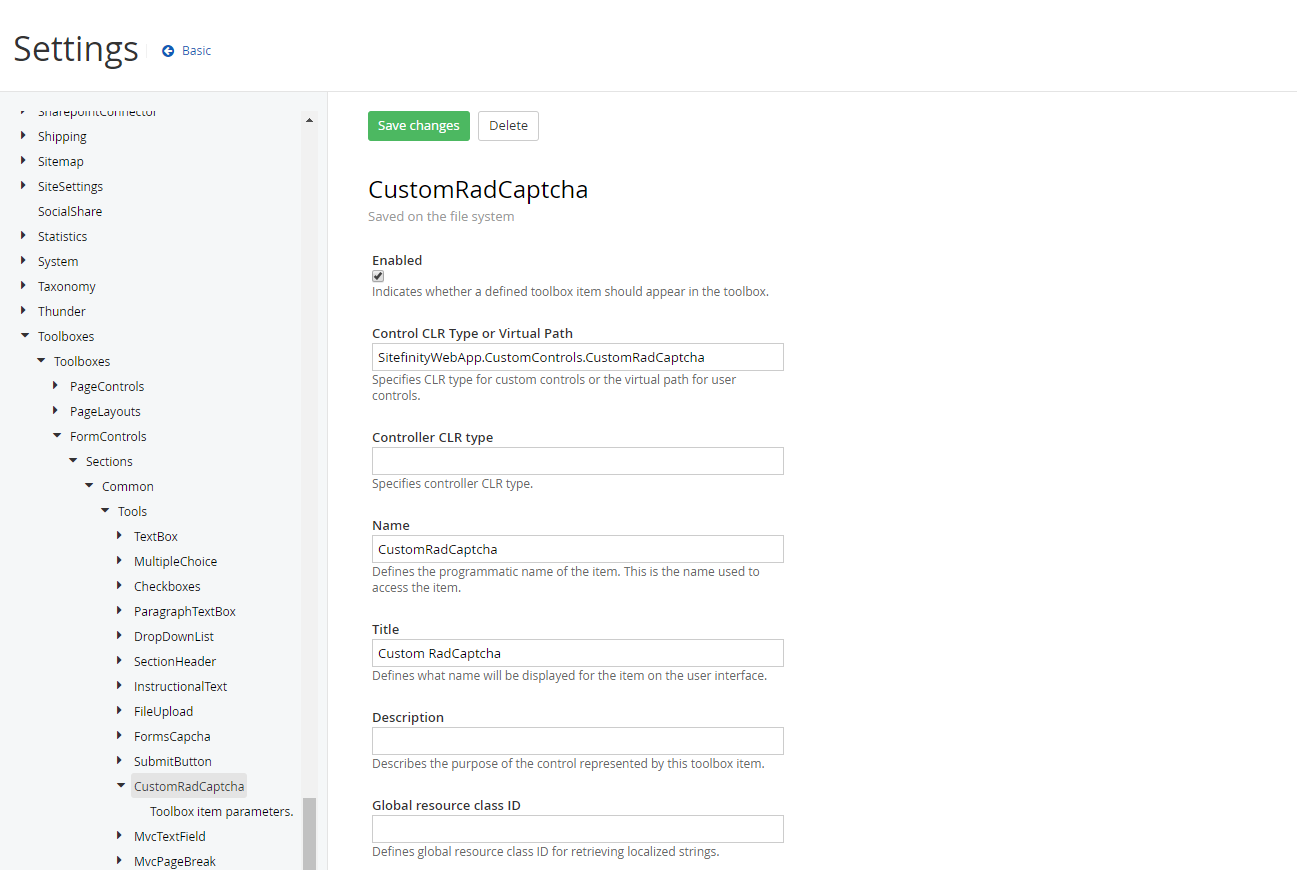The image size is (1297, 870).
Task: Click the green Save changes button
Action: tap(418, 125)
